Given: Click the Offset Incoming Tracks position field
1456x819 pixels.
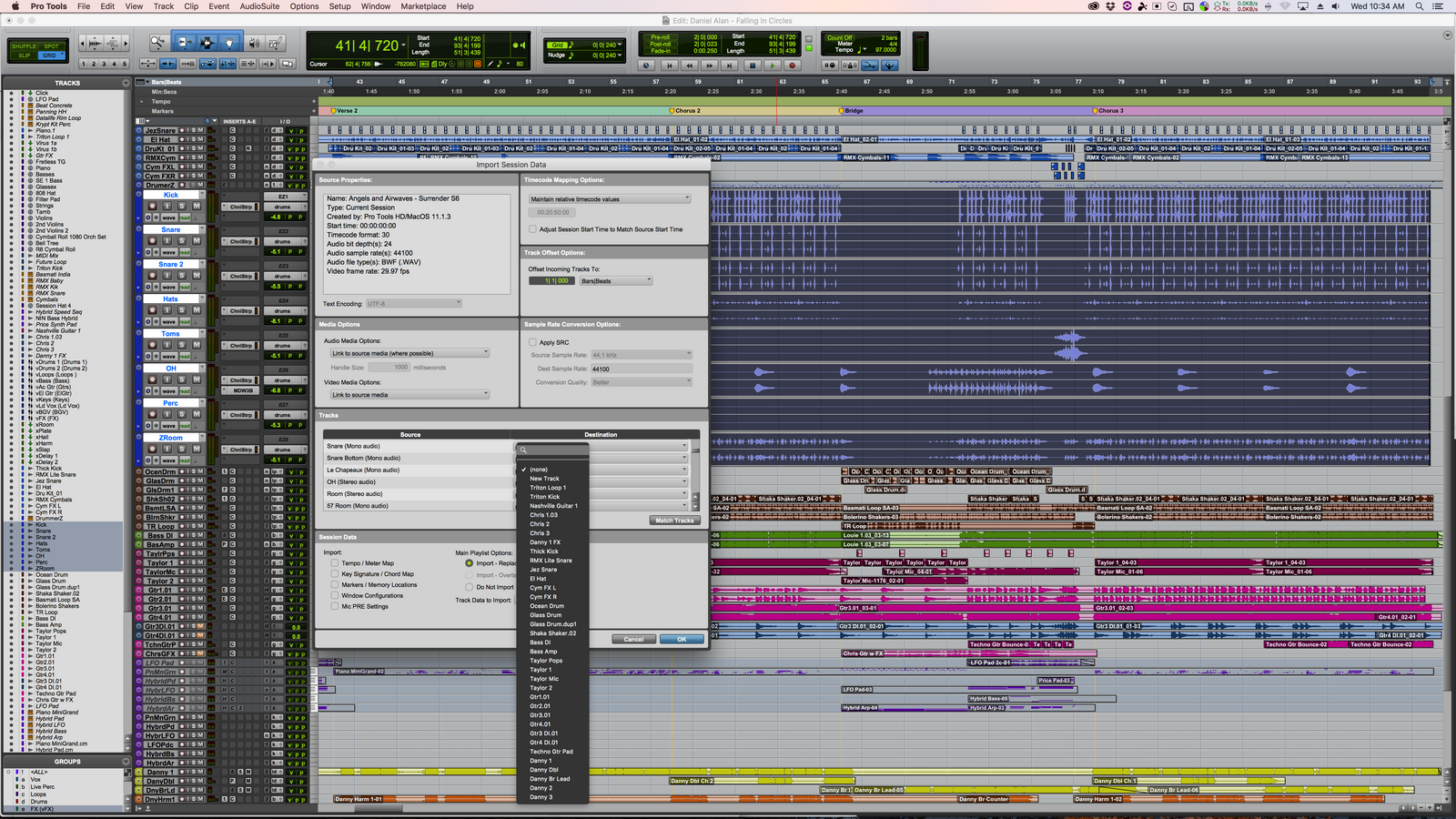Looking at the screenshot, I should (551, 280).
